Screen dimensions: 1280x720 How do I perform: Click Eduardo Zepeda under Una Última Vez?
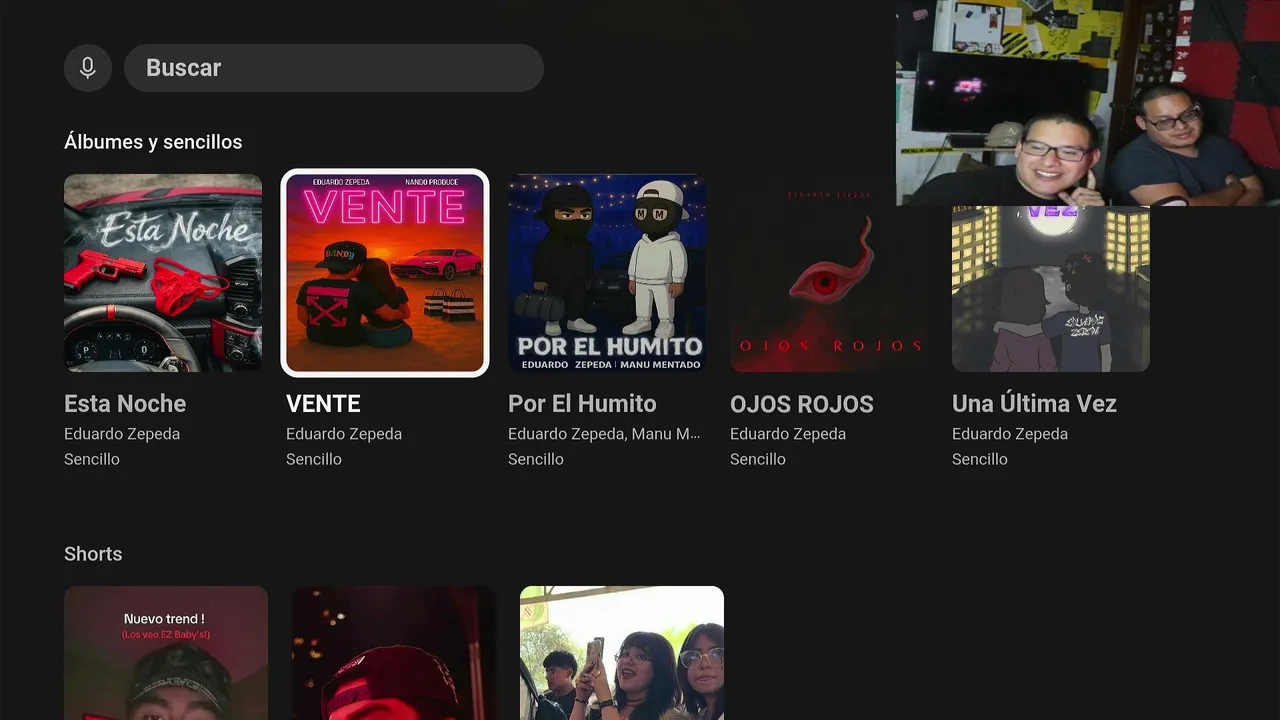[x=1010, y=434]
